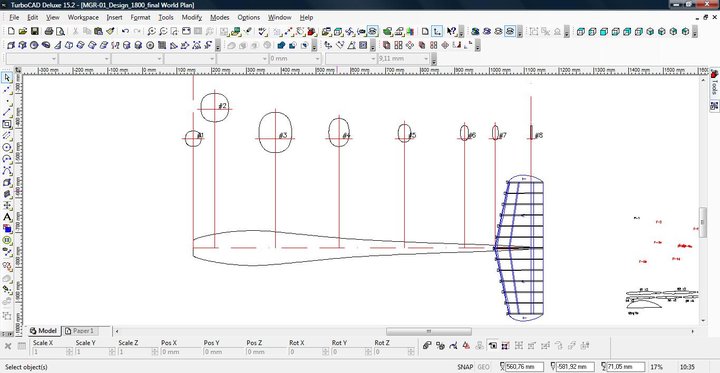The width and height of the screenshot is (720, 373).
Task: Select the Arc tool in left toolbar
Action: tap(7, 159)
